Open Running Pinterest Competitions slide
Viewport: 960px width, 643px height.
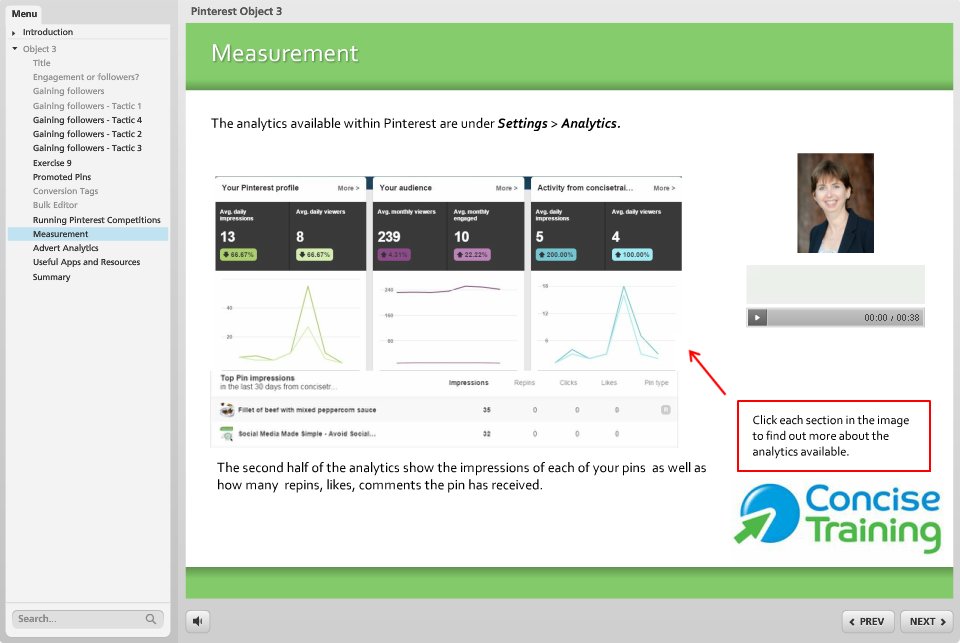tap(97, 220)
